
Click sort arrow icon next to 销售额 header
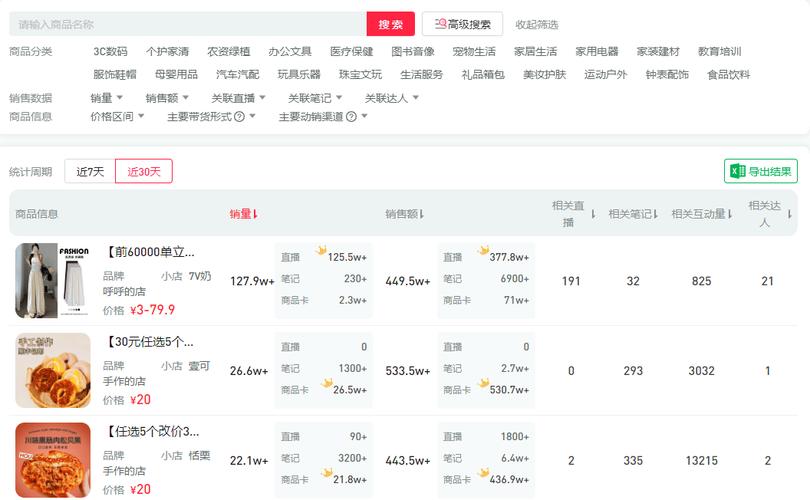click(x=421, y=214)
